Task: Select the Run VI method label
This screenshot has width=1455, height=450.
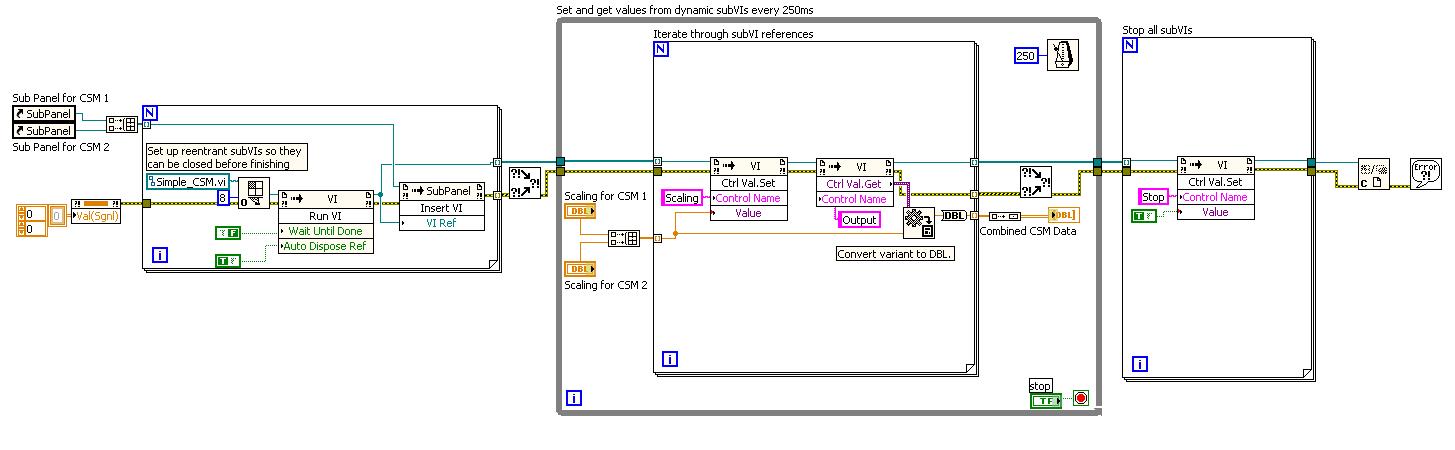Action: (x=326, y=215)
